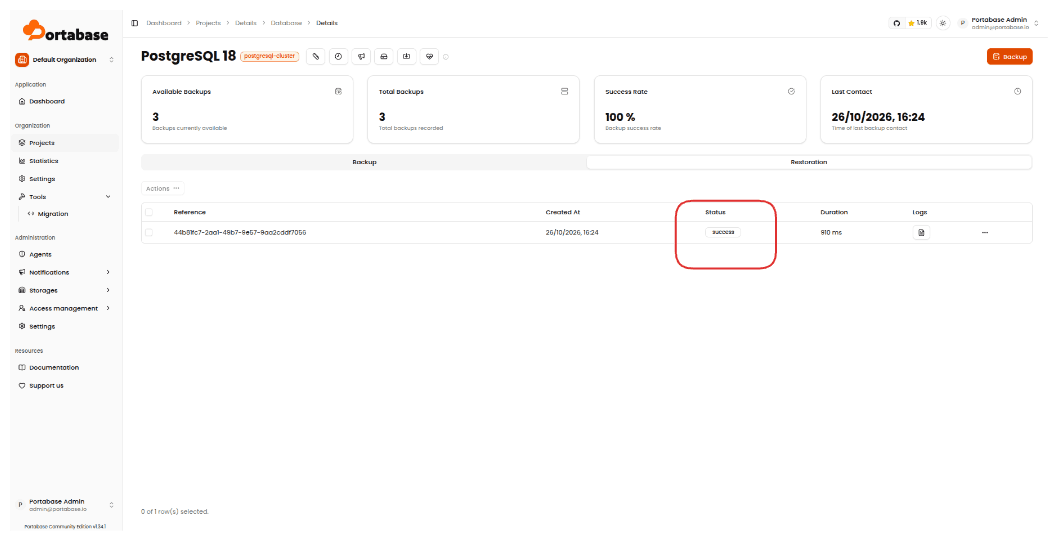Switch to the Restoration tab

coord(809,162)
